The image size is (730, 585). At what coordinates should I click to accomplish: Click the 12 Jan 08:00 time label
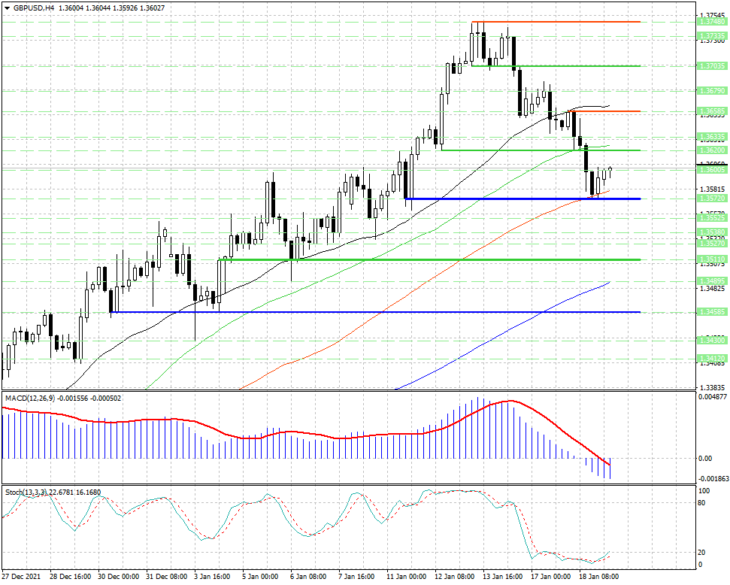453,577
